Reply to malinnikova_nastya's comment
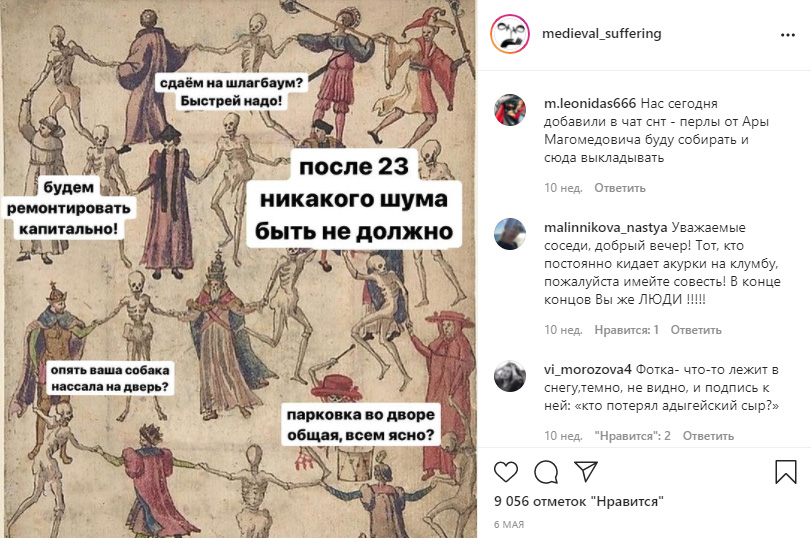The height and width of the screenshot is (538, 811). tap(696, 330)
